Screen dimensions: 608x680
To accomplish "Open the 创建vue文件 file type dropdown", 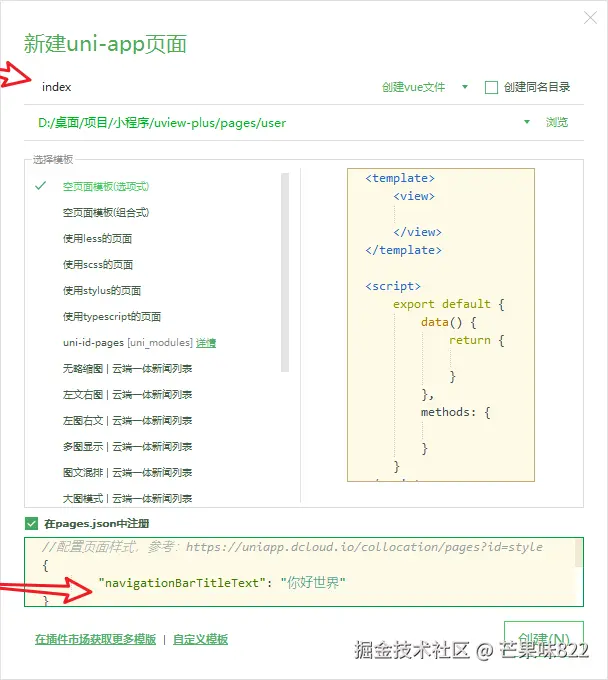I will click(x=413, y=87).
